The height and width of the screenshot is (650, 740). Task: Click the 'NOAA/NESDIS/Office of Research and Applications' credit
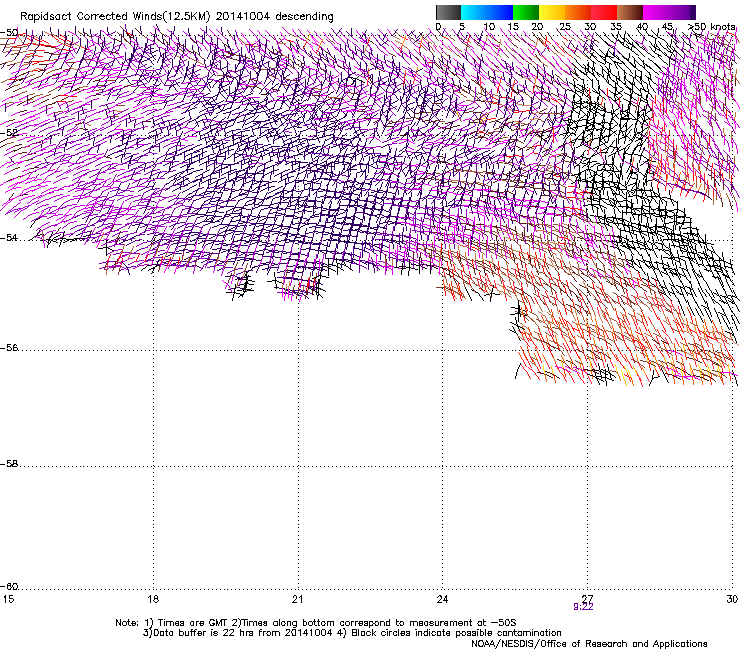[589, 644]
